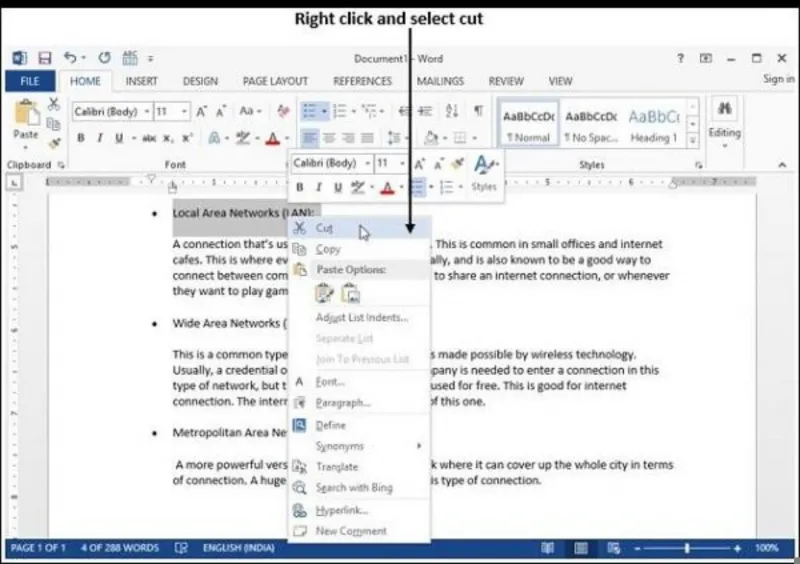Select Cut from the context menu

click(360, 228)
